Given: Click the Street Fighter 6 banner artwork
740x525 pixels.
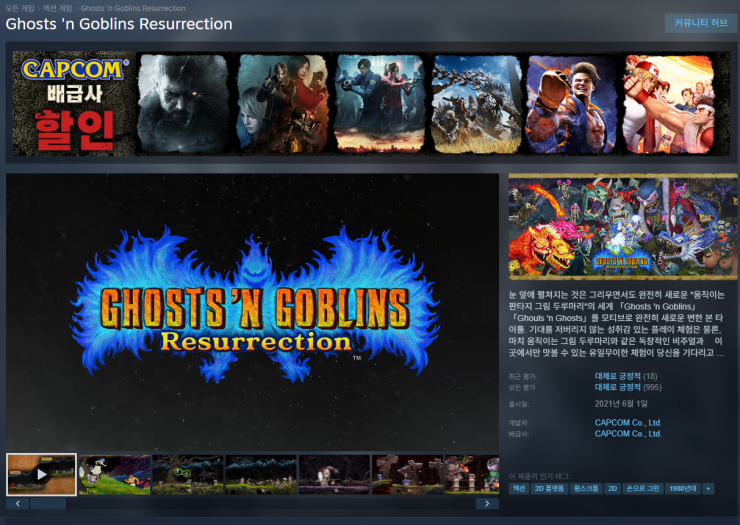Looking at the screenshot, I should click(x=572, y=104).
